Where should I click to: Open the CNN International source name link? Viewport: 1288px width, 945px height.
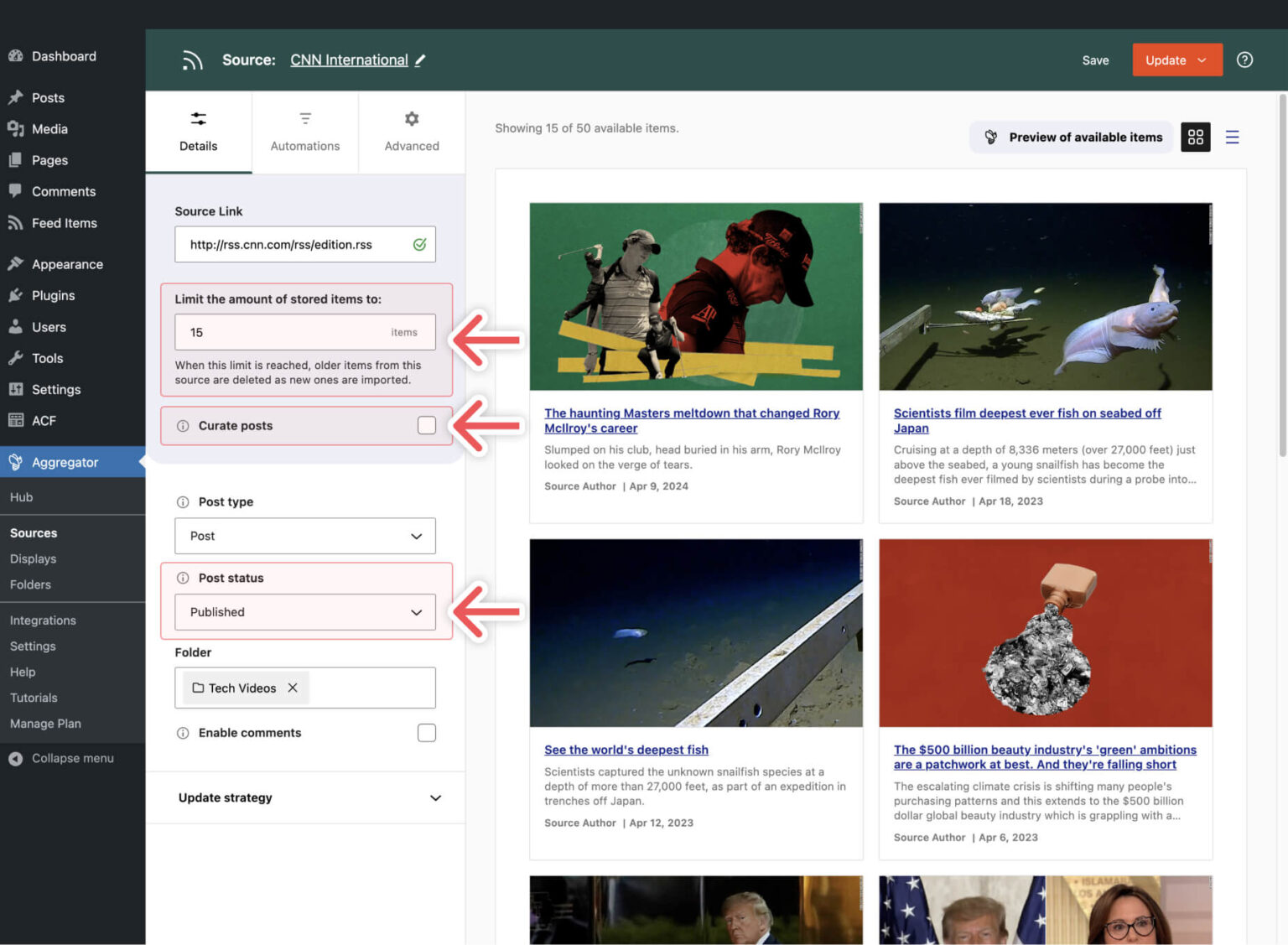349,60
